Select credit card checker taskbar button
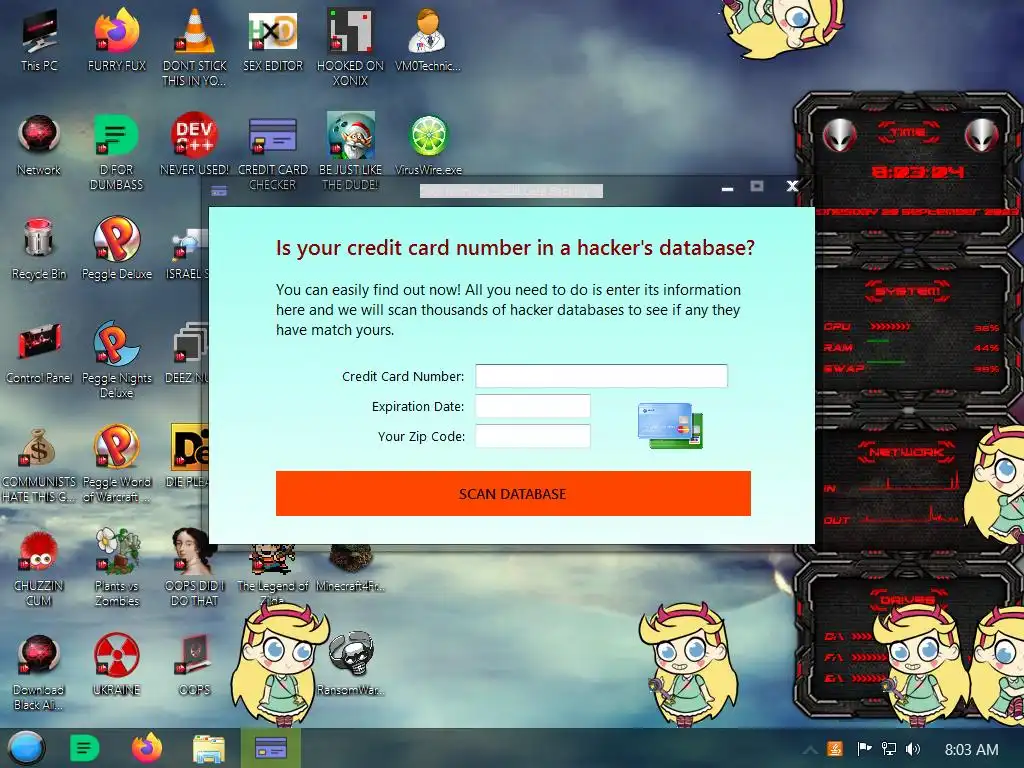1024x768 pixels. 271,748
